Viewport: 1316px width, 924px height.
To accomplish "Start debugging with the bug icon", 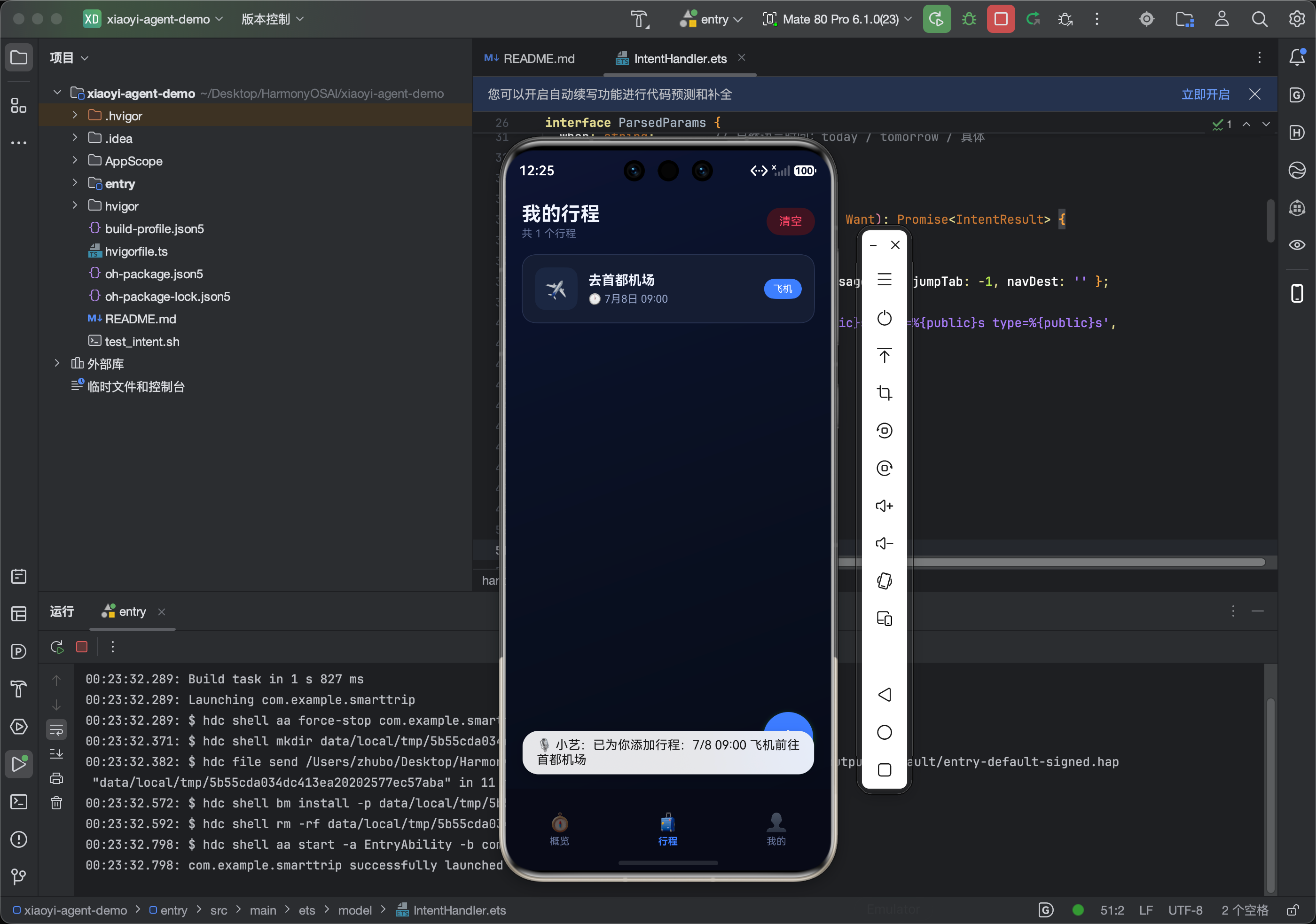I will click(969, 19).
